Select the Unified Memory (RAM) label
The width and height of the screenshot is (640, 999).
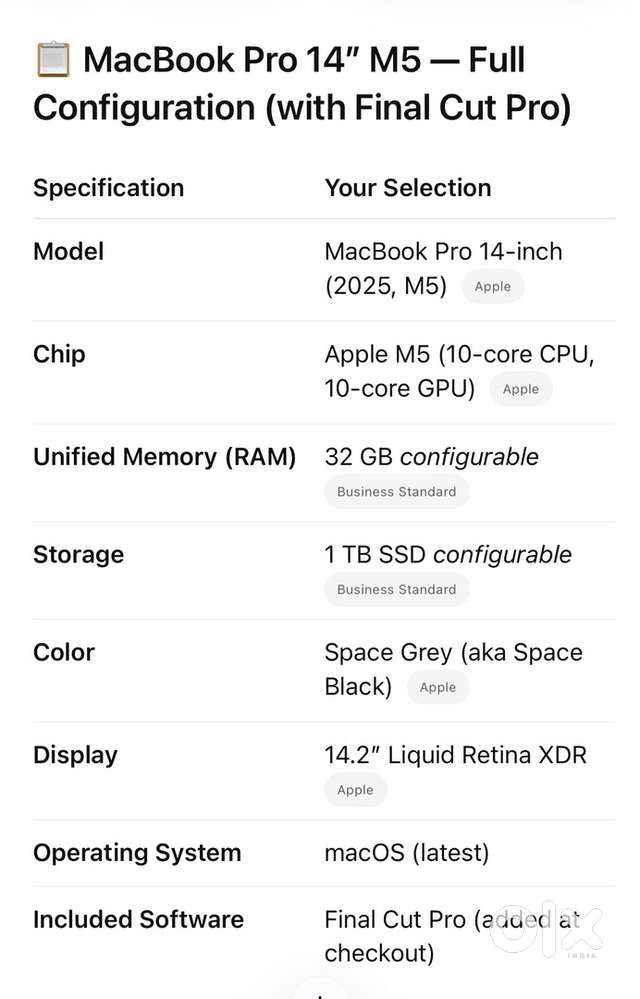164,457
